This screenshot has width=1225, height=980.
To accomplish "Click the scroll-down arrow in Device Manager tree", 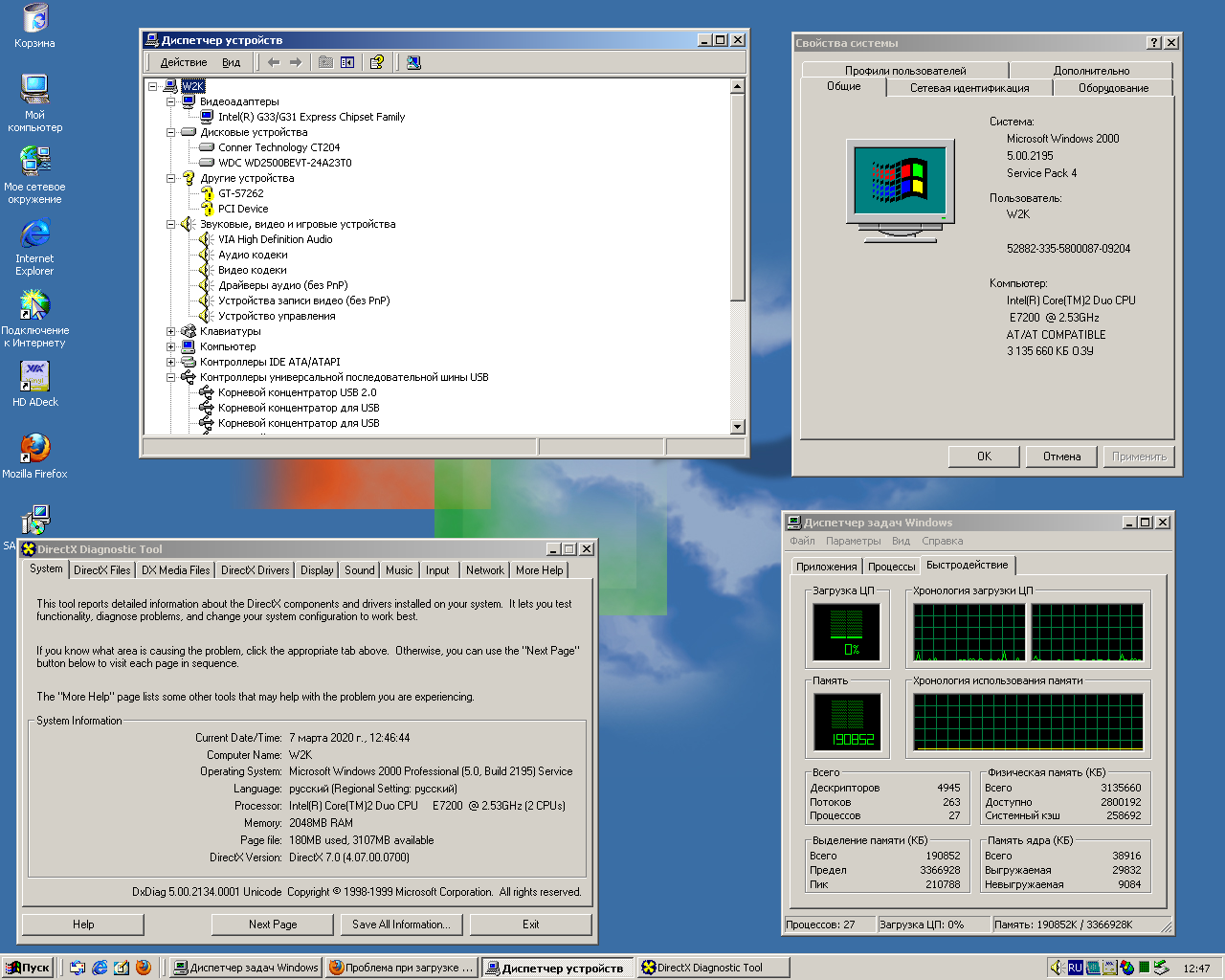I will tap(737, 427).
